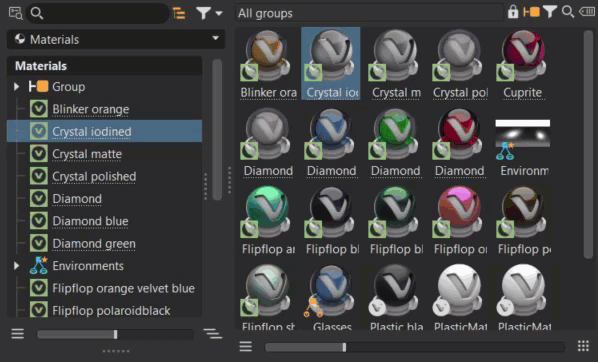Click the Materials column header
Screen dimensions: 598x362
(x=104, y=66)
